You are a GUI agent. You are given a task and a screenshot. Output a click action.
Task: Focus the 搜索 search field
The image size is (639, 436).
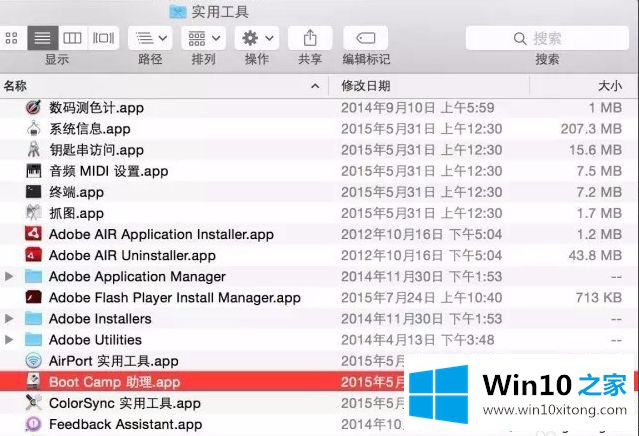click(x=547, y=38)
